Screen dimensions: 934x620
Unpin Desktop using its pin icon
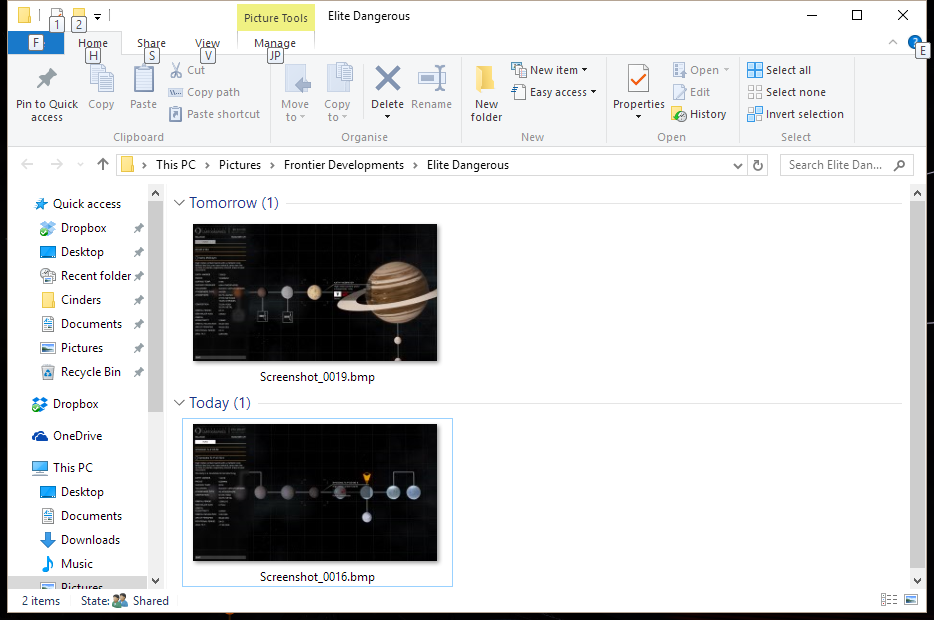coord(138,252)
